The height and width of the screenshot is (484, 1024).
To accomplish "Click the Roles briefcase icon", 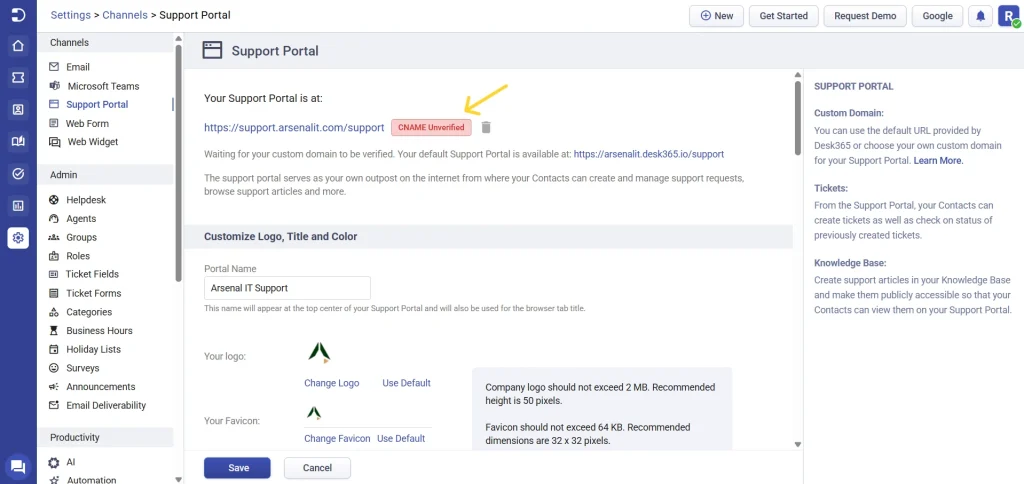I will tap(54, 256).
